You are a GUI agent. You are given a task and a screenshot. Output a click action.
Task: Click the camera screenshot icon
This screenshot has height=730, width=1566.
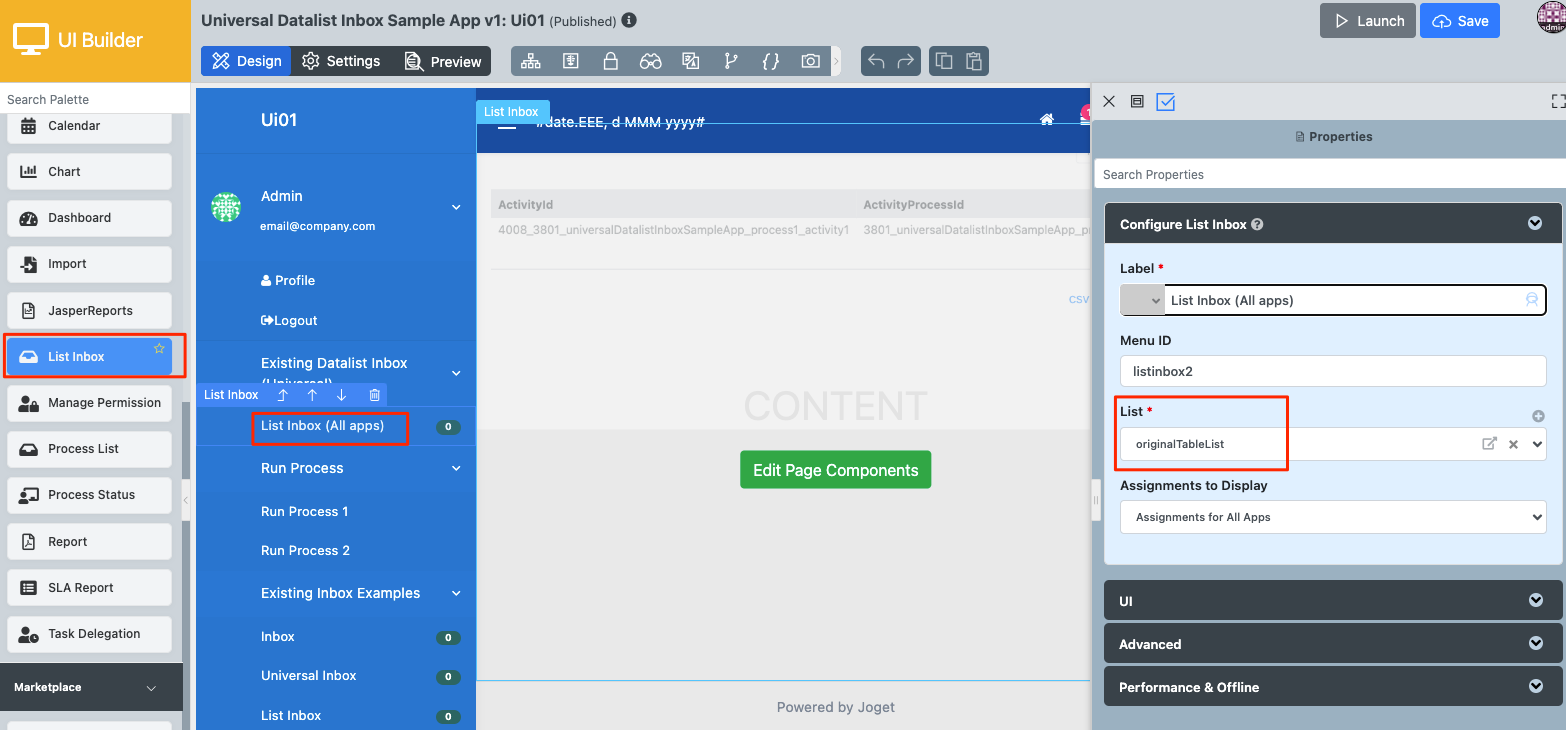(x=810, y=61)
